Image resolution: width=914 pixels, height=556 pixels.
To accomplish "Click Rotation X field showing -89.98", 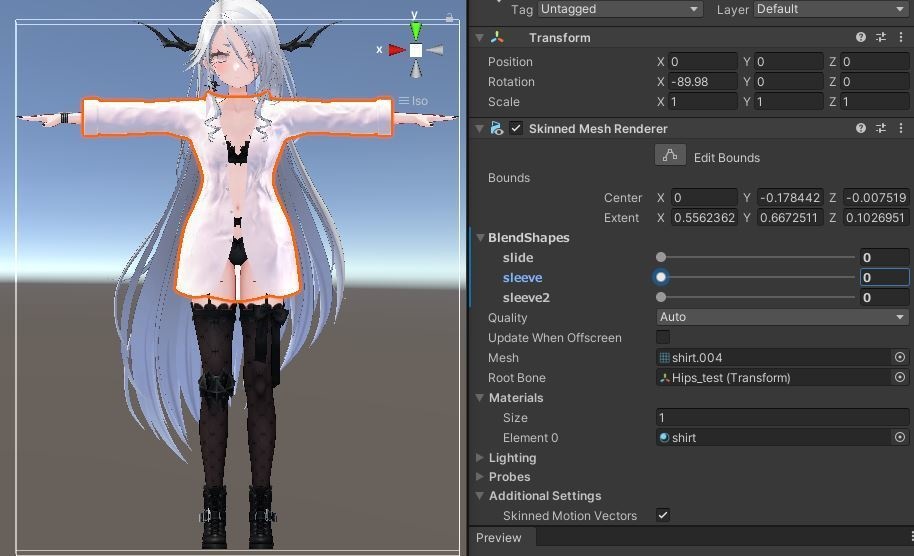I will (702, 82).
